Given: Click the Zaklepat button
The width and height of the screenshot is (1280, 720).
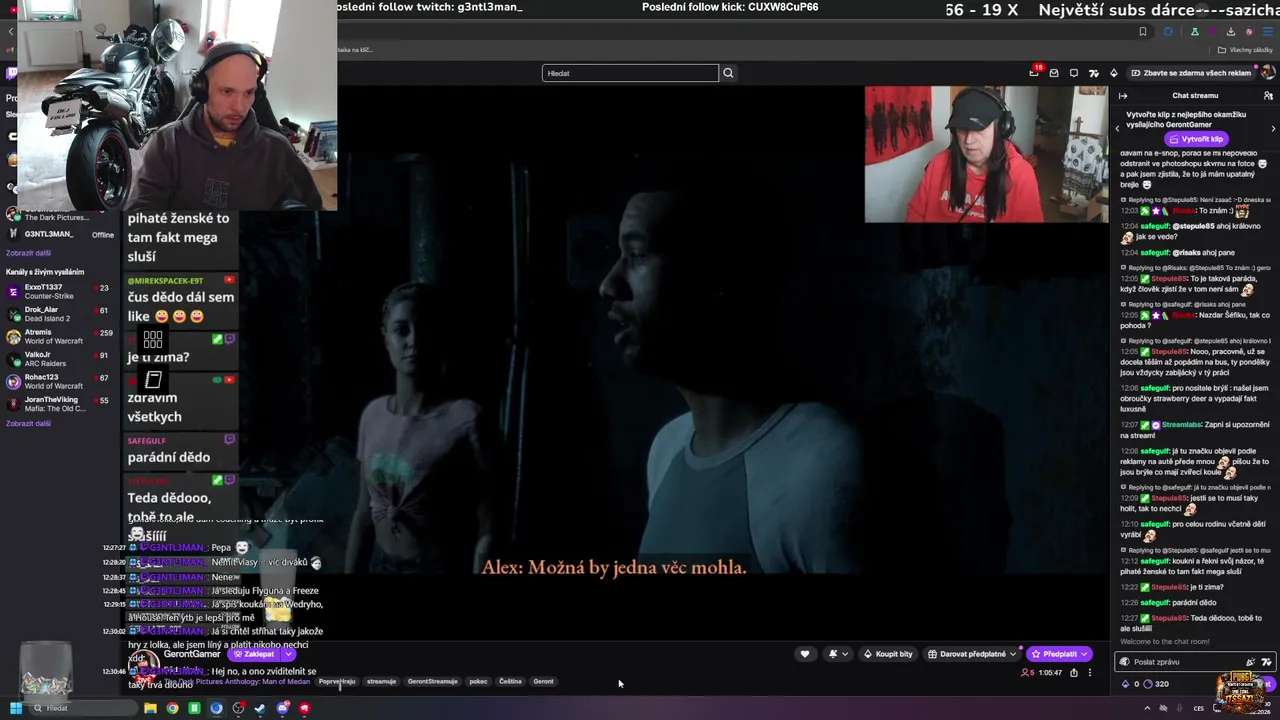Looking at the screenshot, I should click(x=253, y=654).
